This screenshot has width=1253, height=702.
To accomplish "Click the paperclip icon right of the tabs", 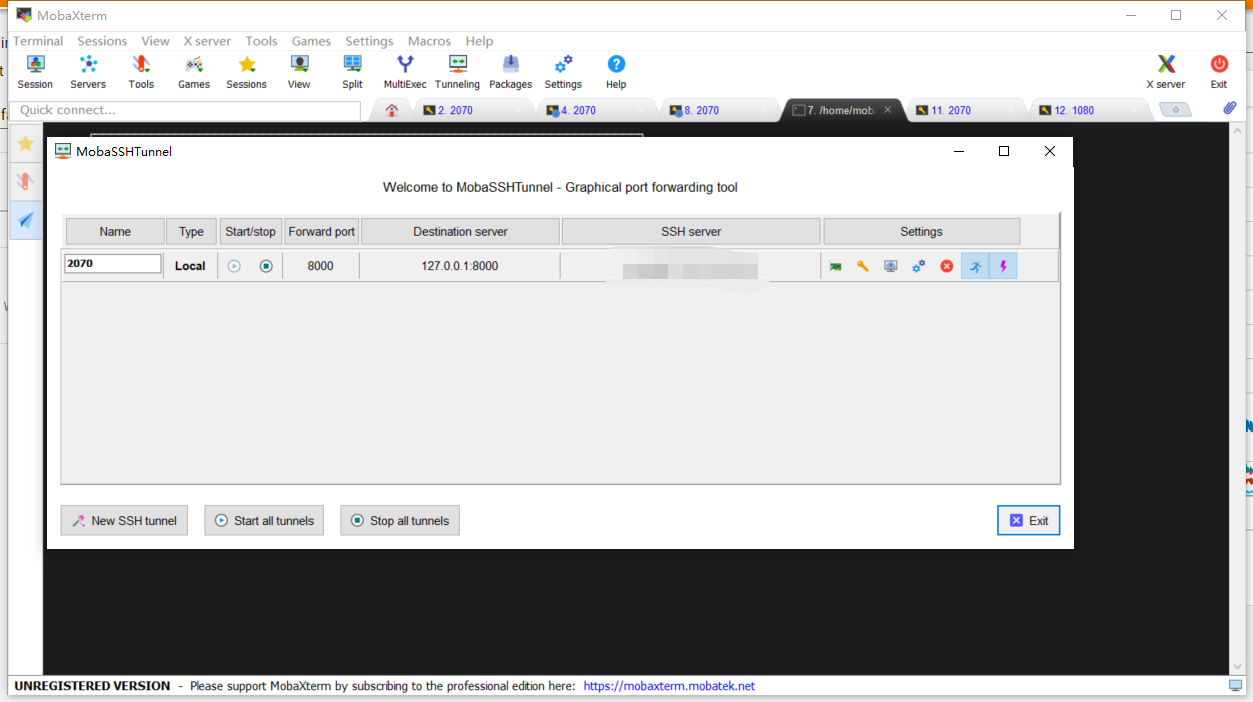I will pyautogui.click(x=1230, y=108).
